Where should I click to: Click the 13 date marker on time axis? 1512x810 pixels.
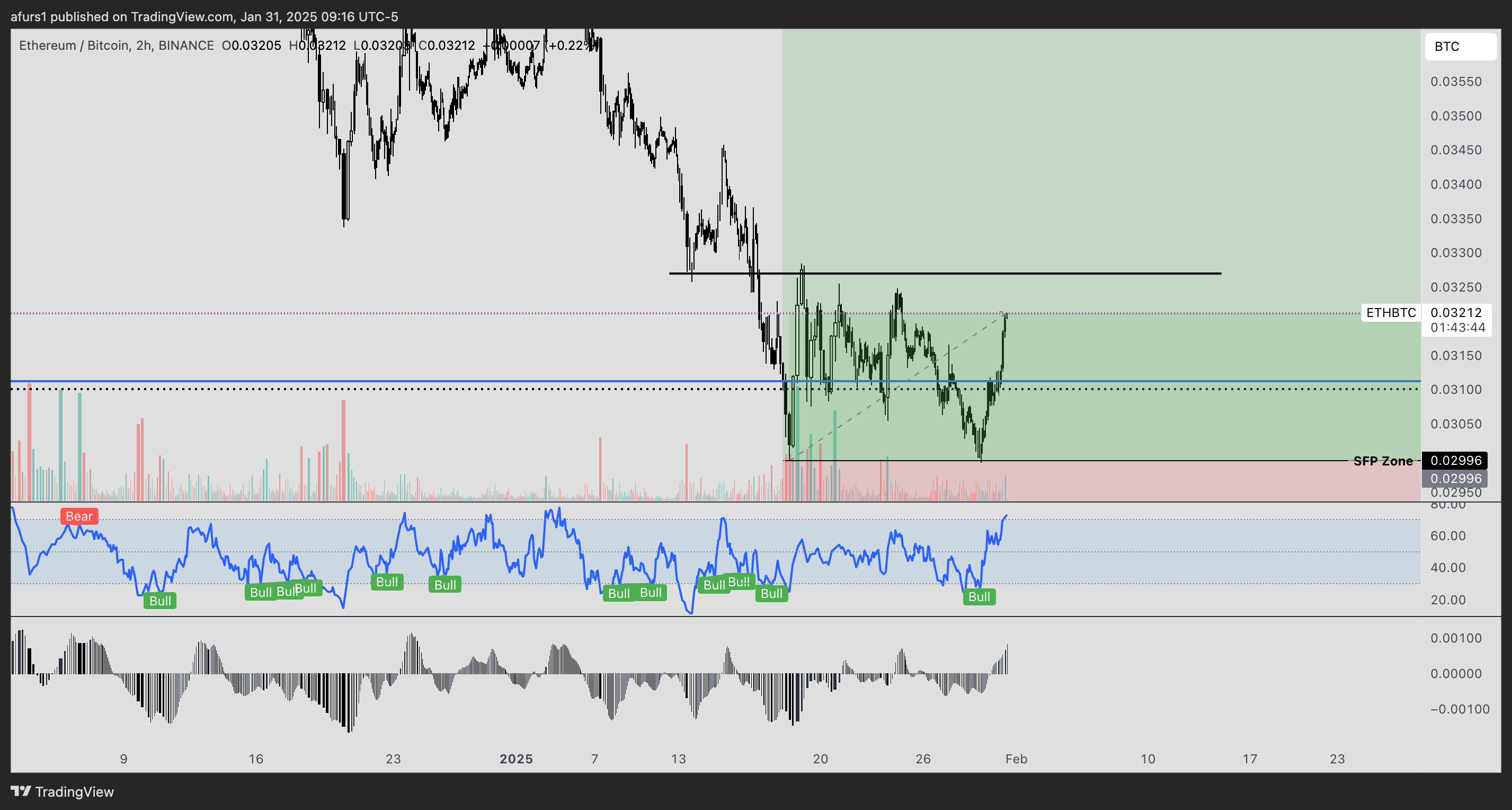(x=679, y=759)
